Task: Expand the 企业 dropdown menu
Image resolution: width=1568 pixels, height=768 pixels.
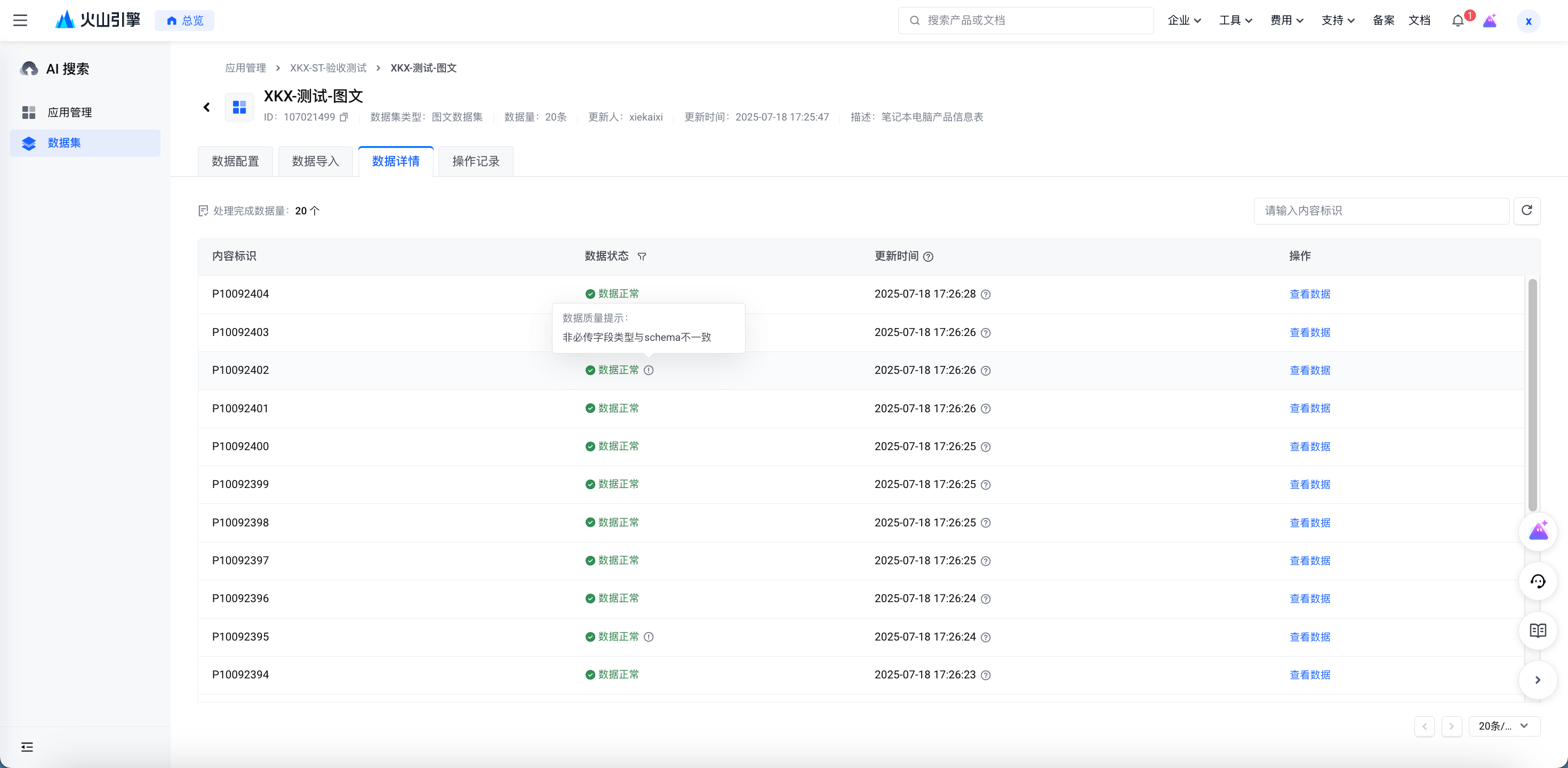Action: [x=1184, y=20]
